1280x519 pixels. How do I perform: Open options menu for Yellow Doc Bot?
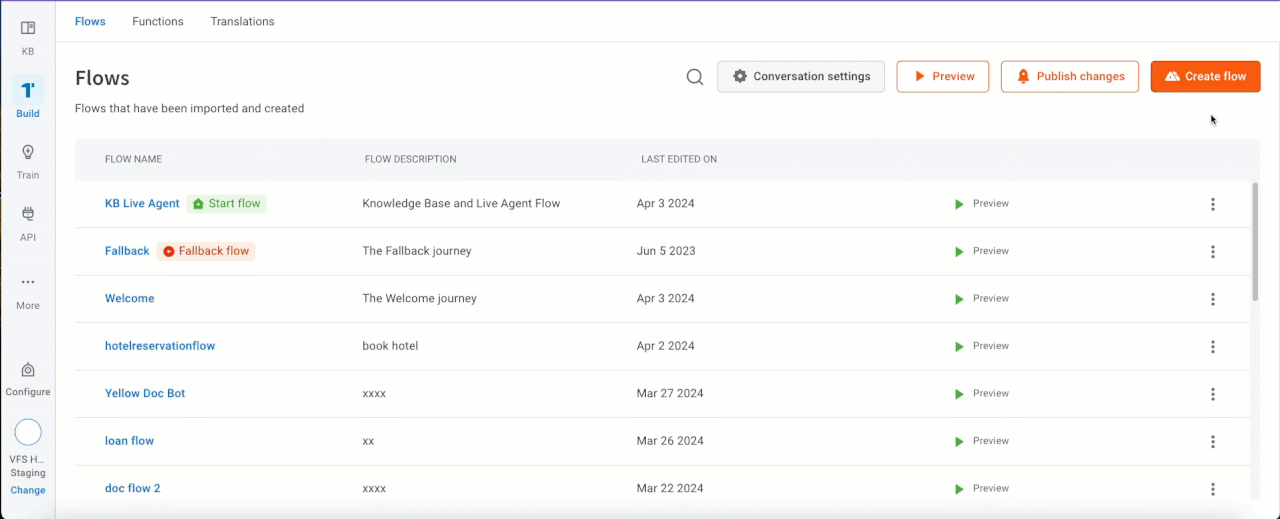tap(1213, 394)
